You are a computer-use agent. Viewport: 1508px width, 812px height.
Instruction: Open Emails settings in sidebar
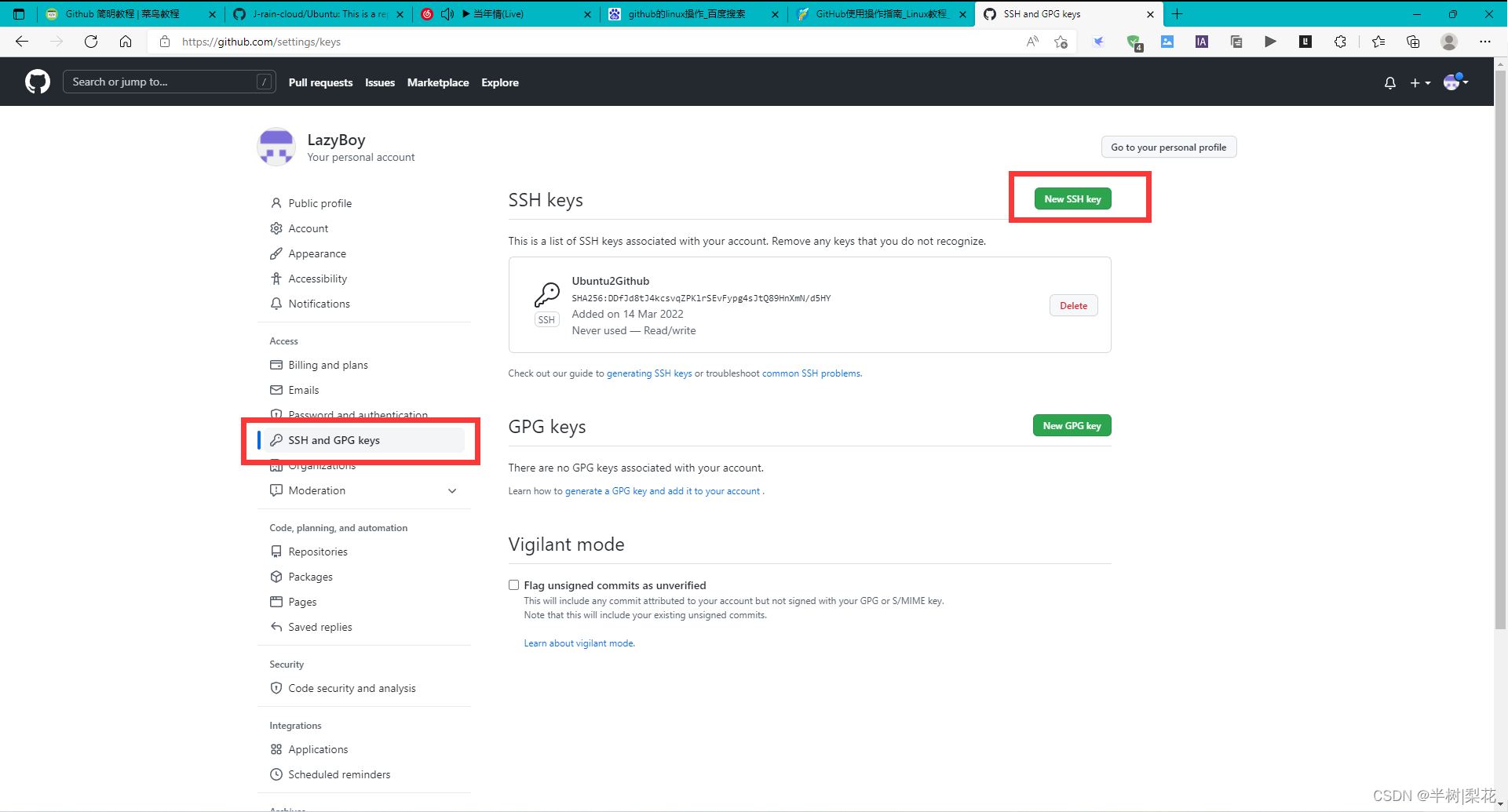(x=303, y=390)
